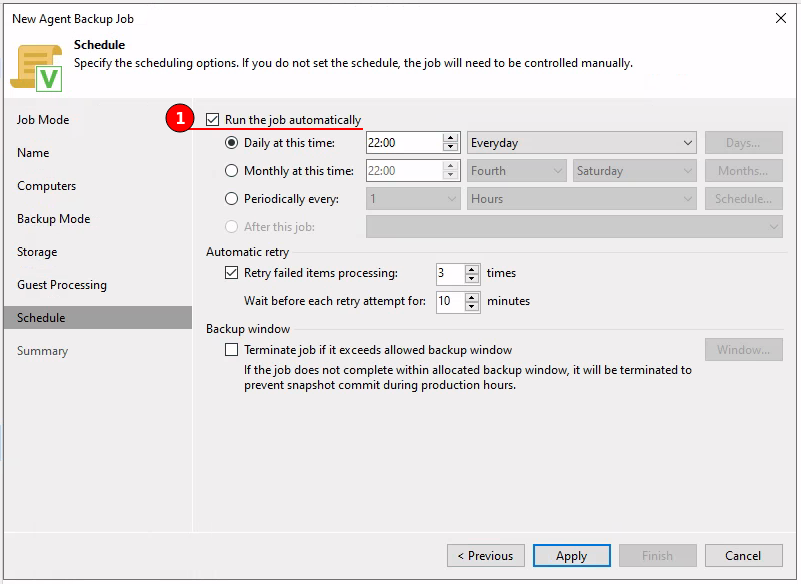This screenshot has width=801, height=584.
Task: Enable Terminate job if exceeds backup window
Action: pos(231,349)
